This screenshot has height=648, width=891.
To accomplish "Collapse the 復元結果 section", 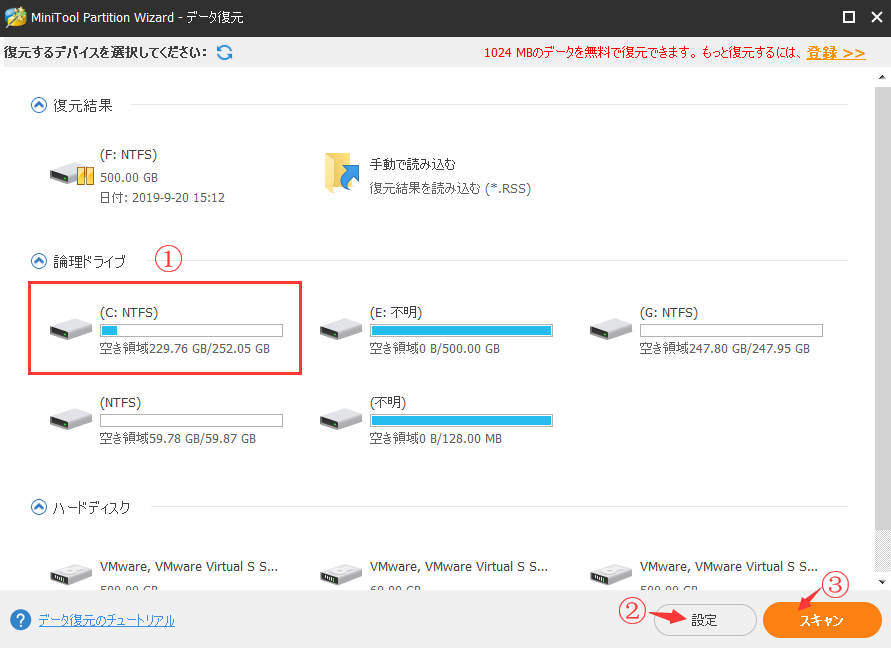I will (39, 105).
